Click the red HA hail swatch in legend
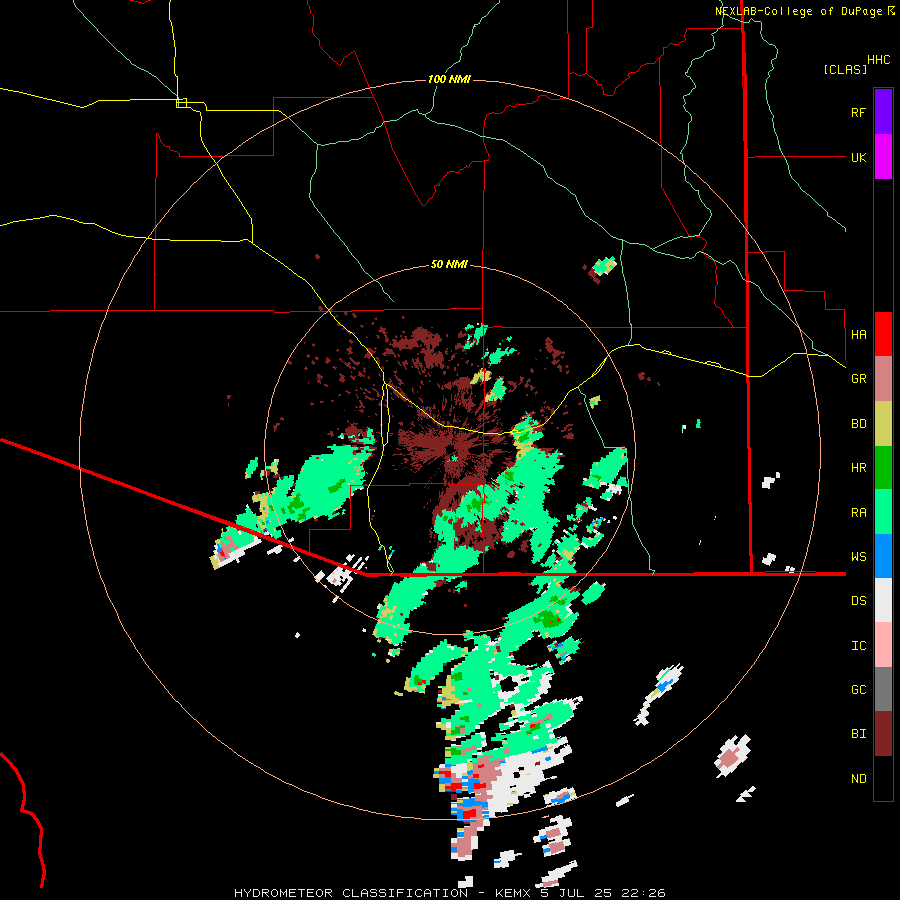The height and width of the screenshot is (900, 900). click(883, 334)
